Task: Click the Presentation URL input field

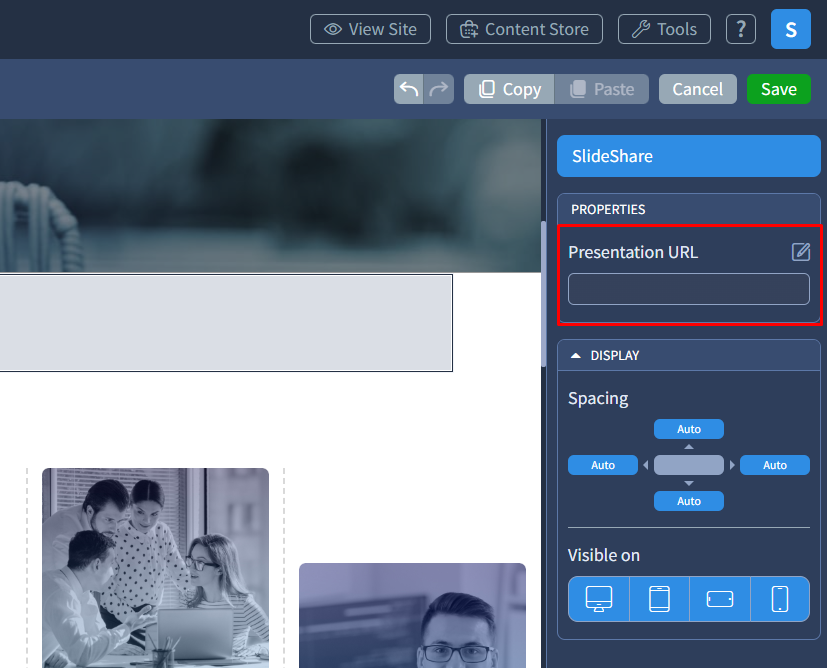Action: [689, 290]
